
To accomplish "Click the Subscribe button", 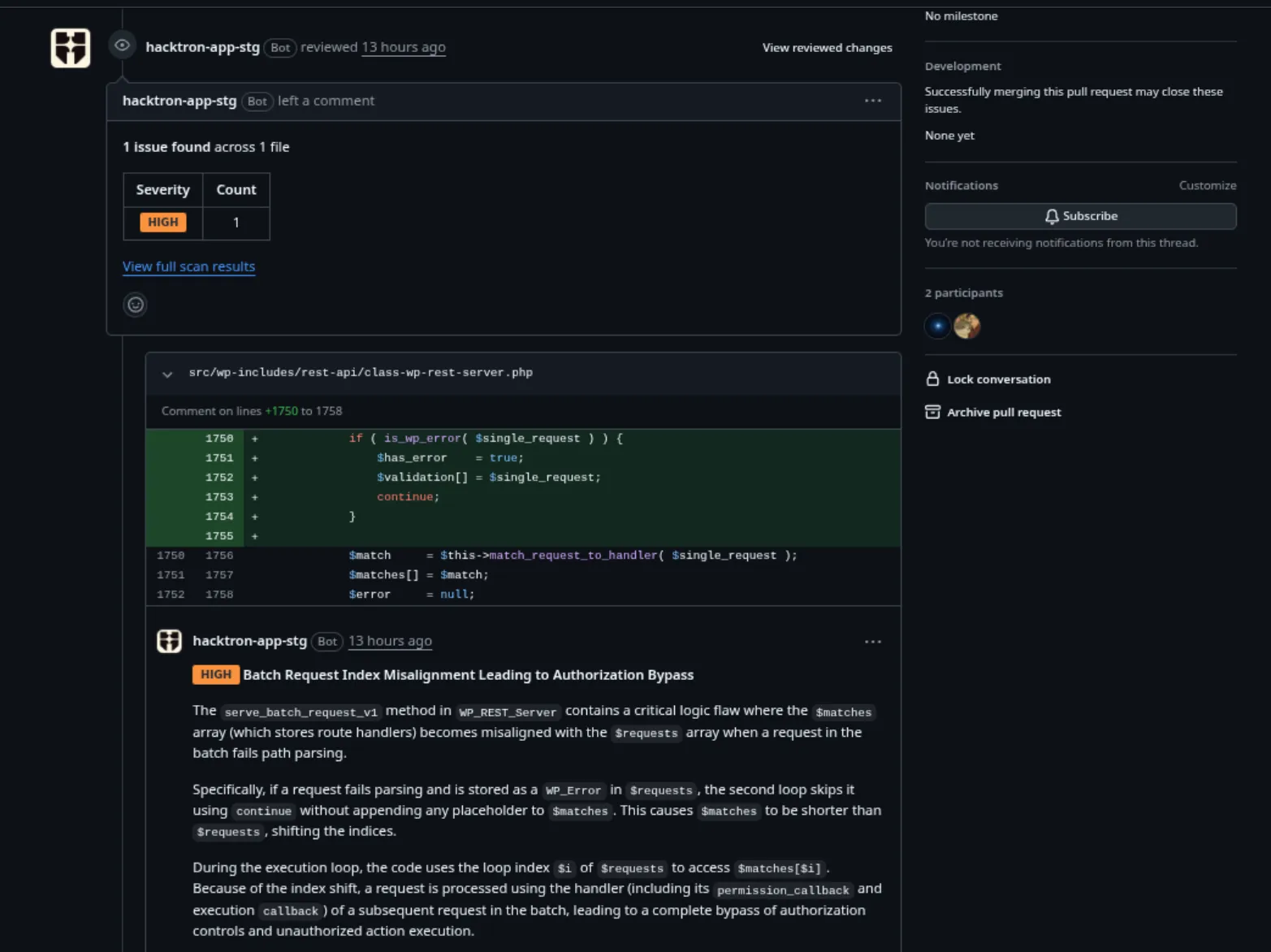I will 1080,216.
